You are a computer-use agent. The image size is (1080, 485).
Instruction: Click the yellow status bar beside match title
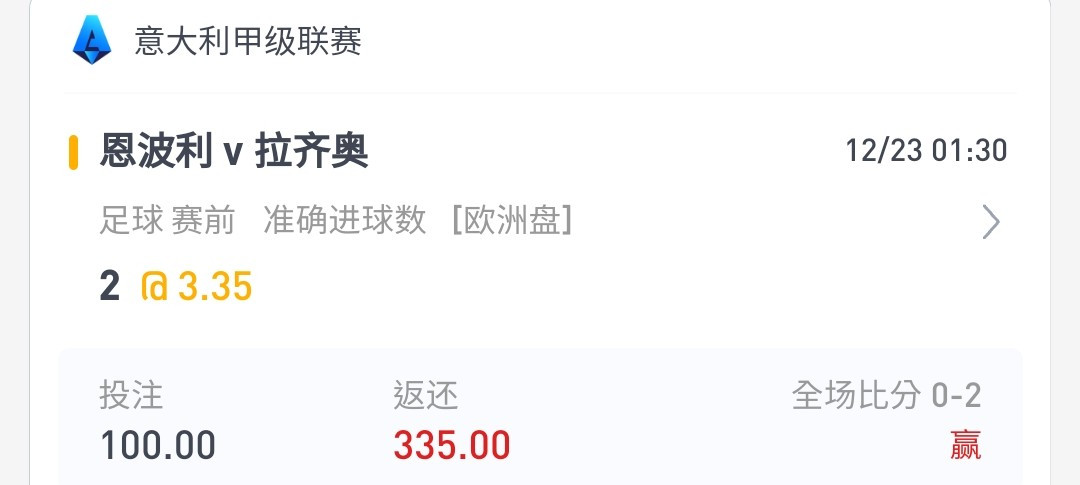point(73,152)
